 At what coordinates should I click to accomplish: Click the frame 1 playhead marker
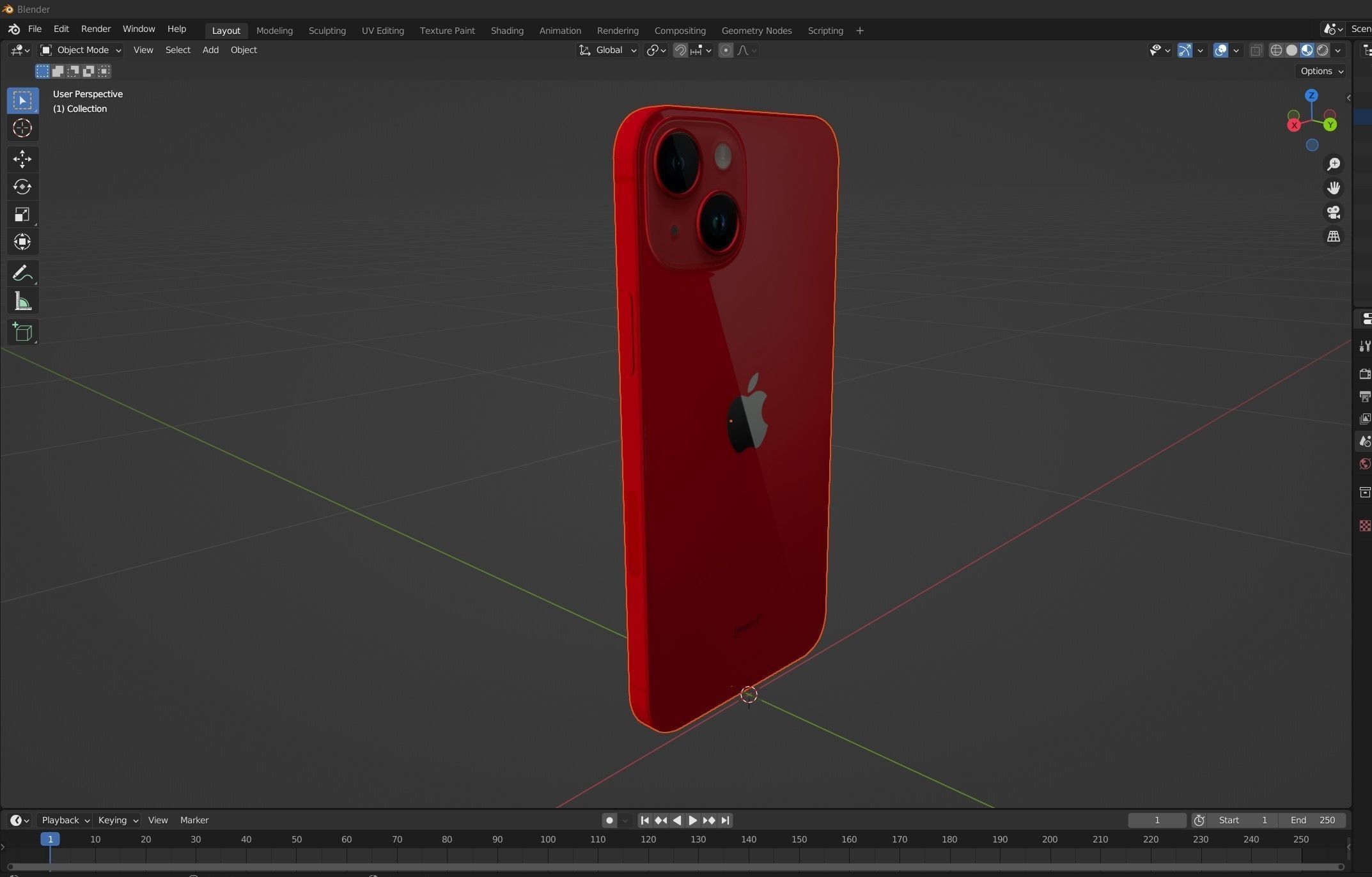50,839
